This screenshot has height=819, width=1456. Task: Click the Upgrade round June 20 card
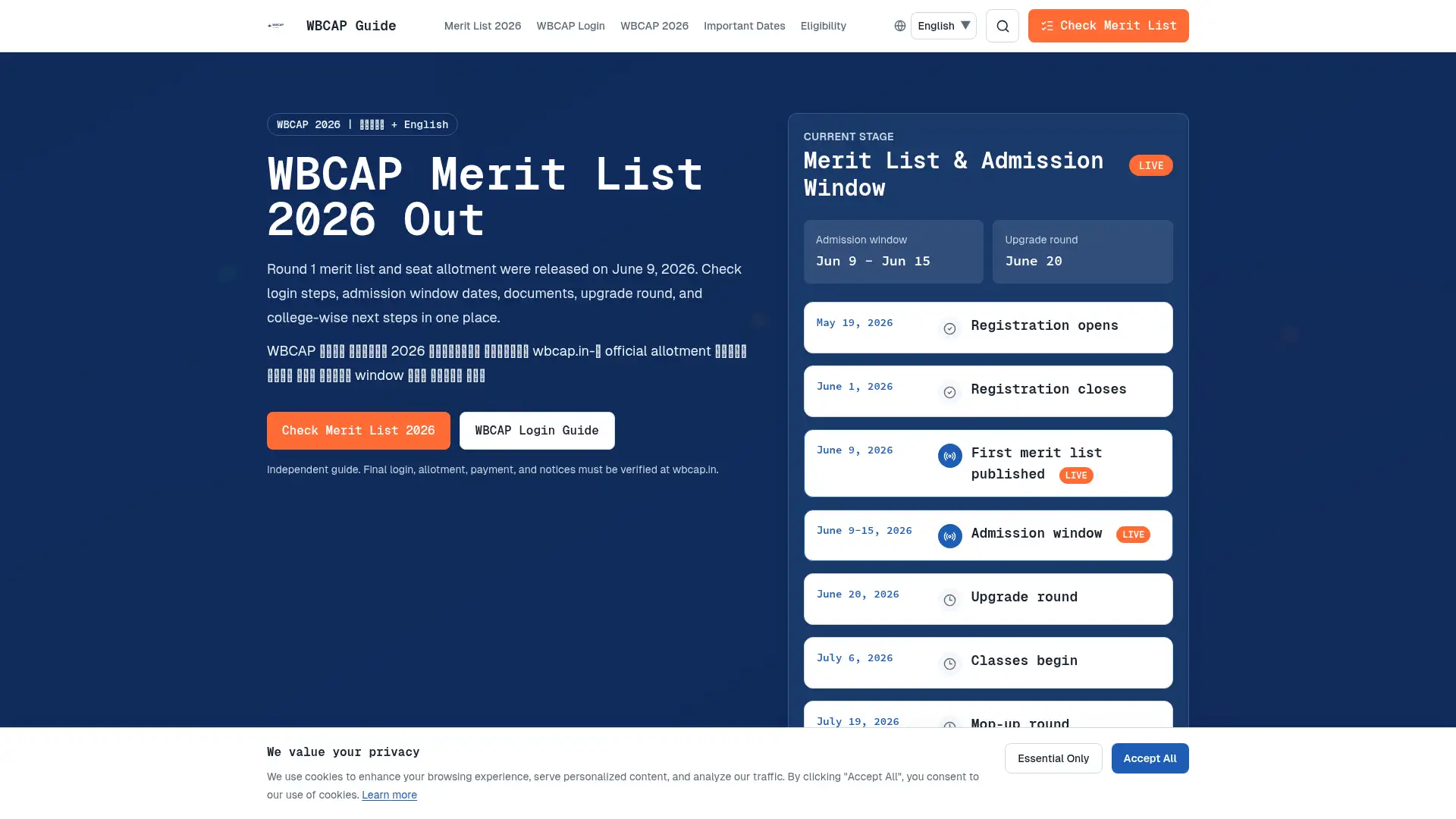click(x=1082, y=252)
